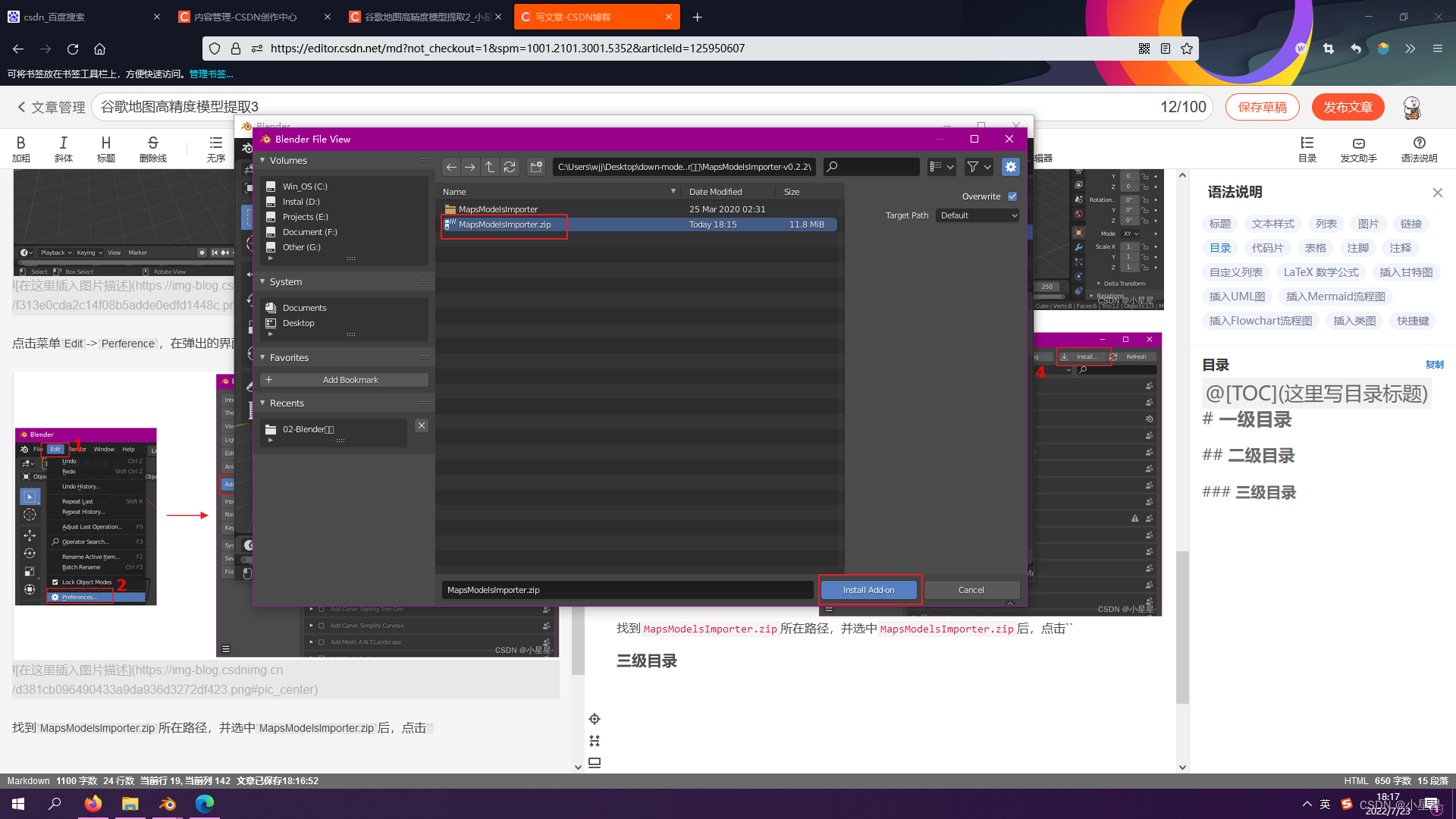Select MapsModelsImporter folder row
Screen dimensions: 1456x819
tap(639, 209)
